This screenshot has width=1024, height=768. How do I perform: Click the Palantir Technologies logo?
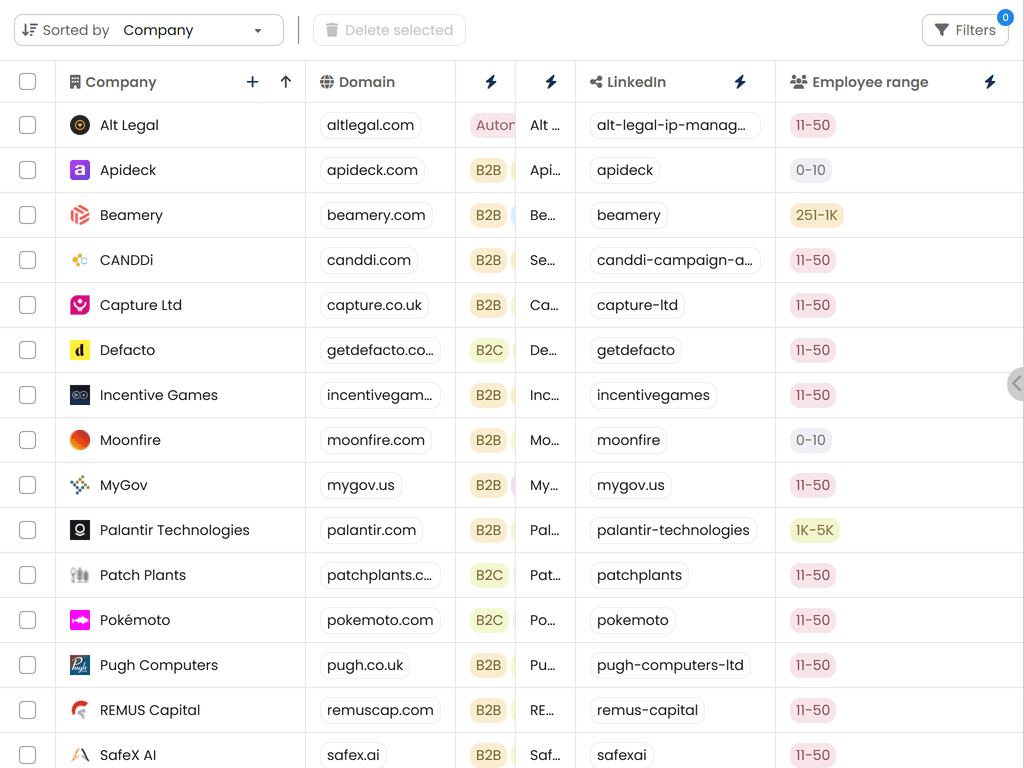click(x=80, y=530)
